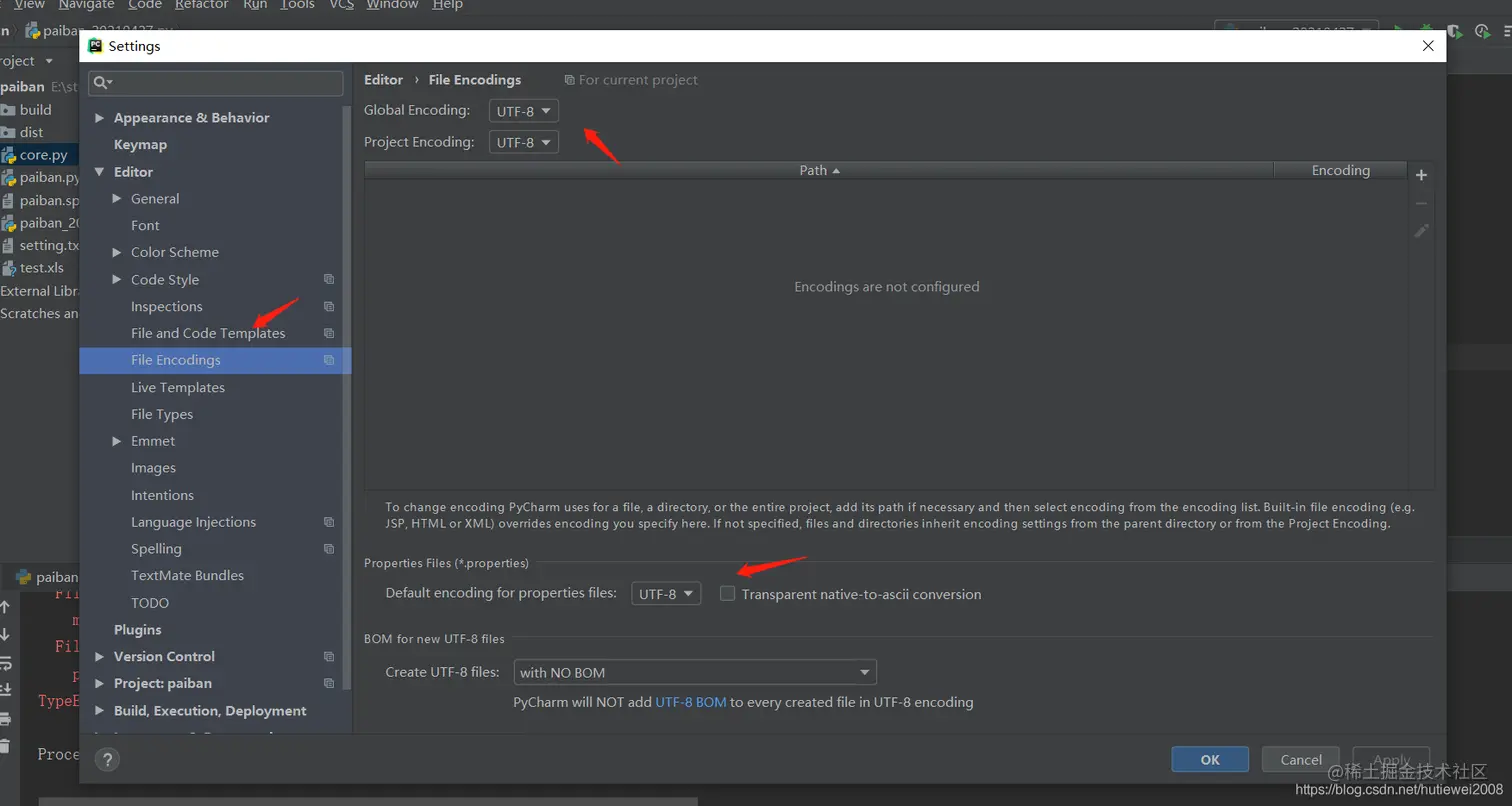Select Intentions settings page
Screen dimensions: 1512x806
point(162,495)
